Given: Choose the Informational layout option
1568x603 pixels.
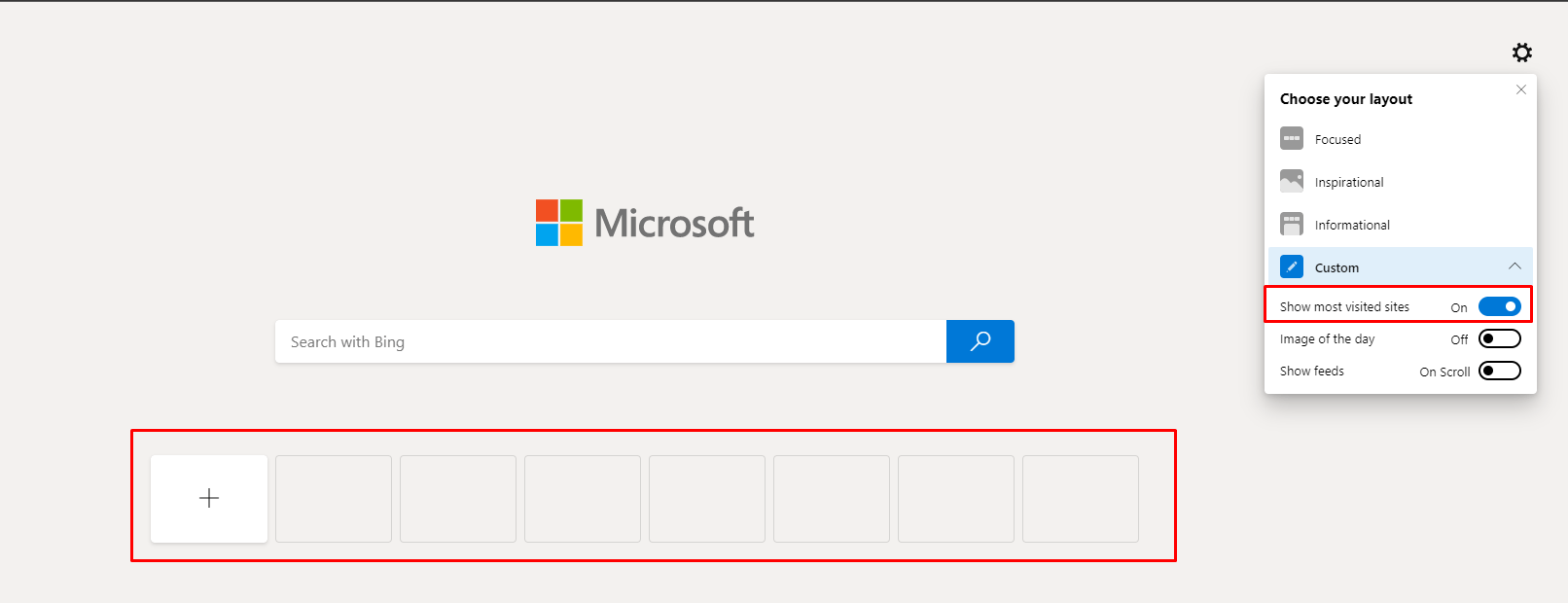Looking at the screenshot, I should (x=1352, y=225).
